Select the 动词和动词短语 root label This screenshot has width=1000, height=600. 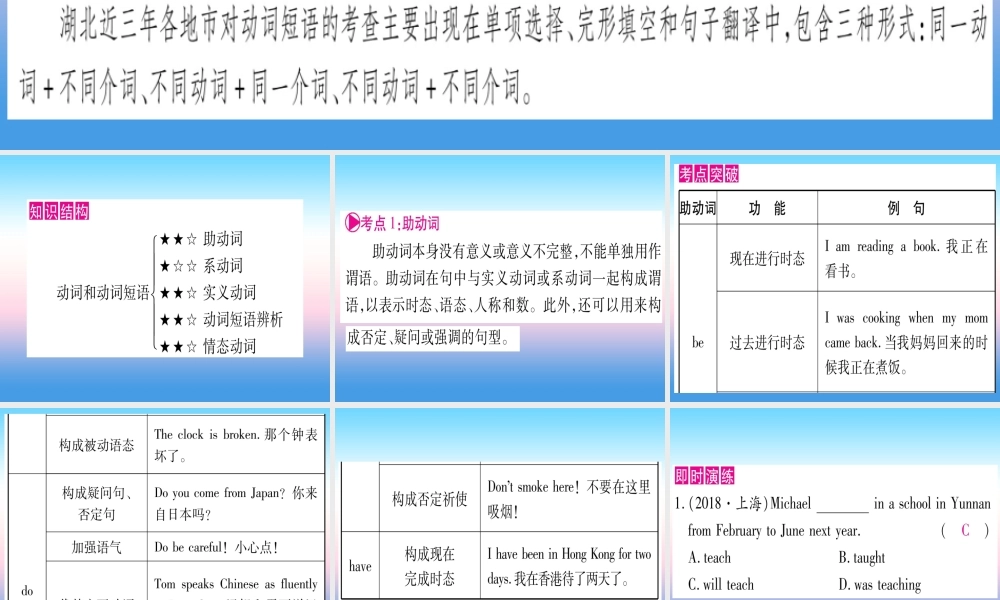[x=102, y=293]
